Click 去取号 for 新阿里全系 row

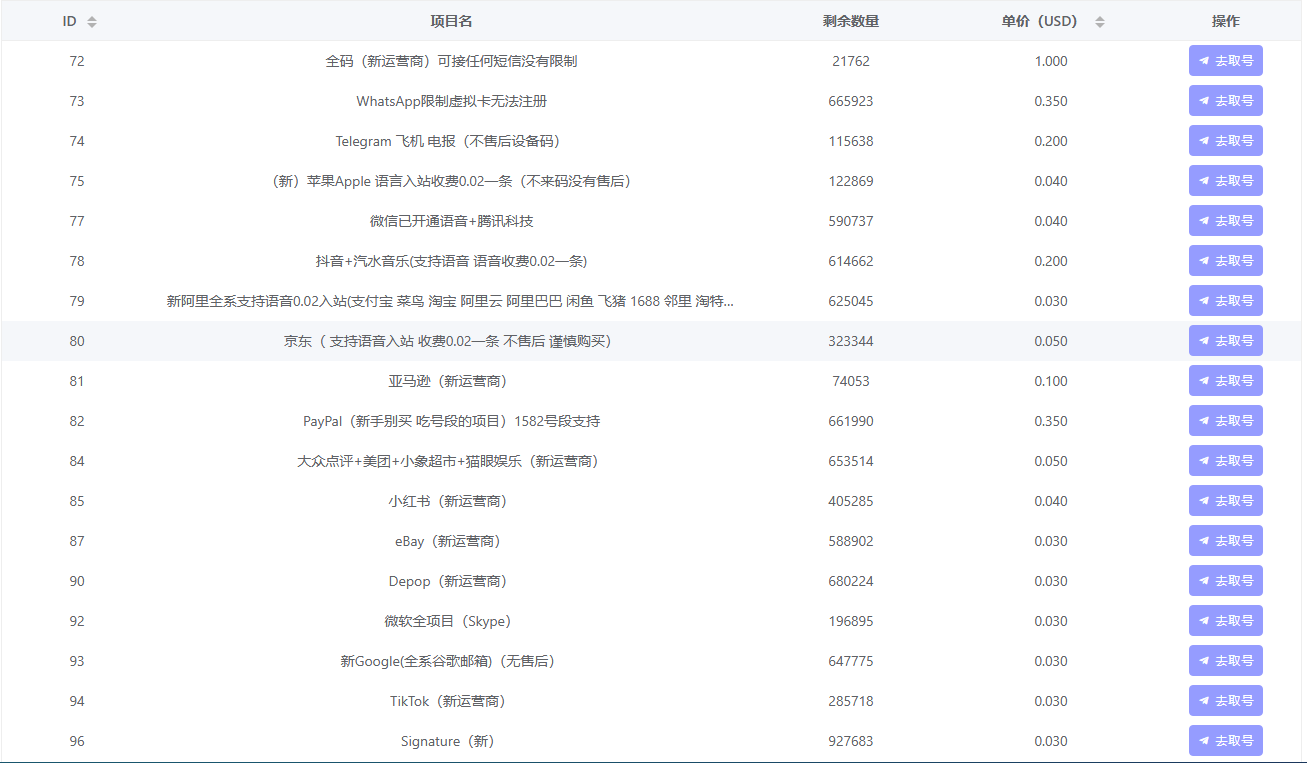1225,301
